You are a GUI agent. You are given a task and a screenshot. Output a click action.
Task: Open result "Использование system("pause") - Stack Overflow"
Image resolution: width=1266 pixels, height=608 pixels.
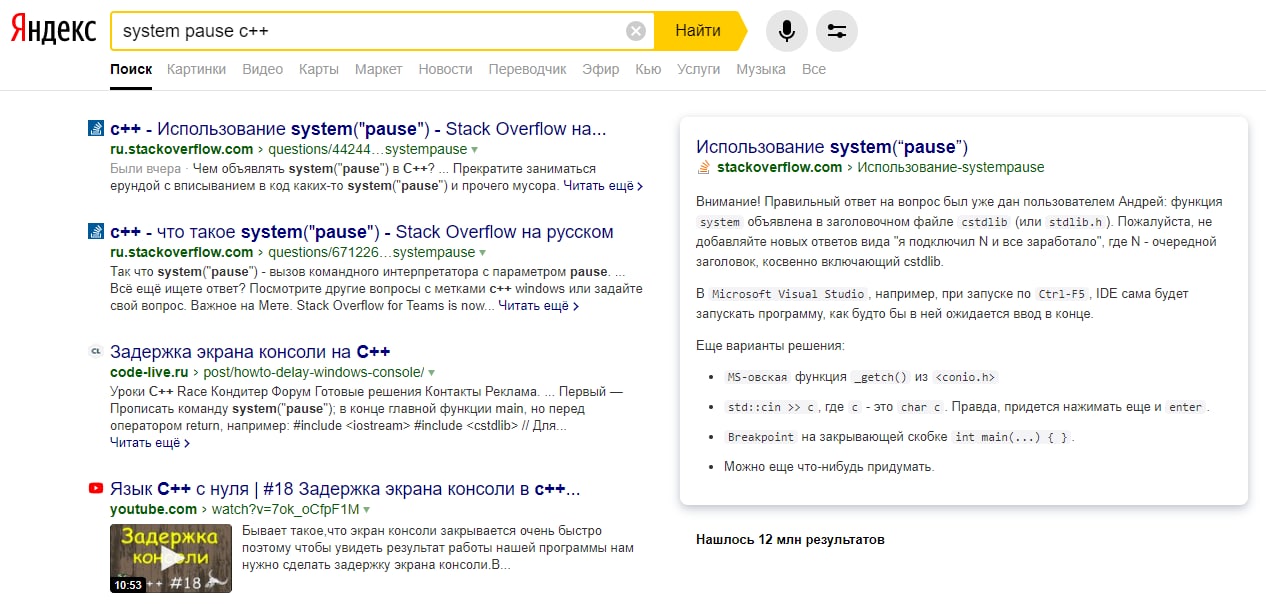[358, 129]
